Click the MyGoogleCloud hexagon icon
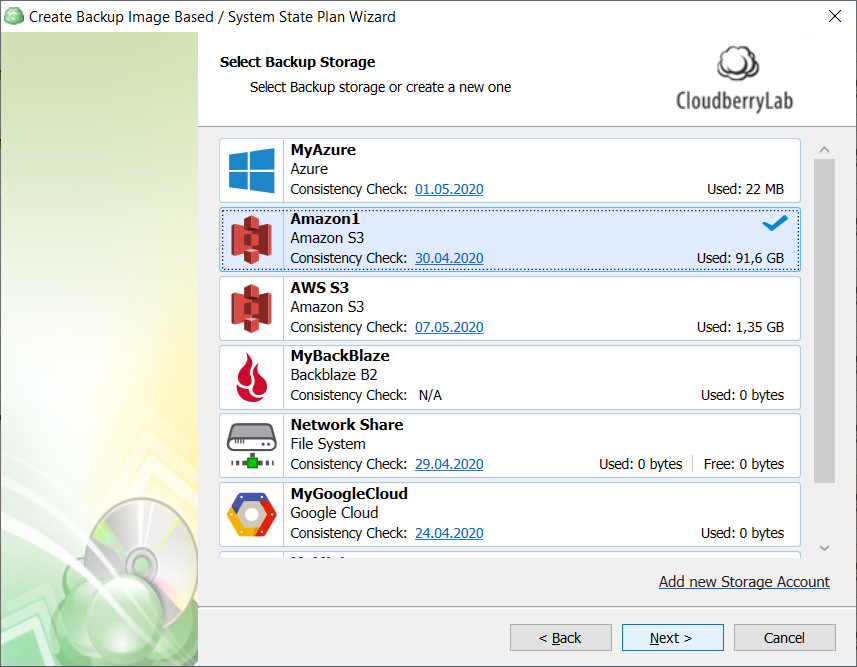 pos(251,514)
